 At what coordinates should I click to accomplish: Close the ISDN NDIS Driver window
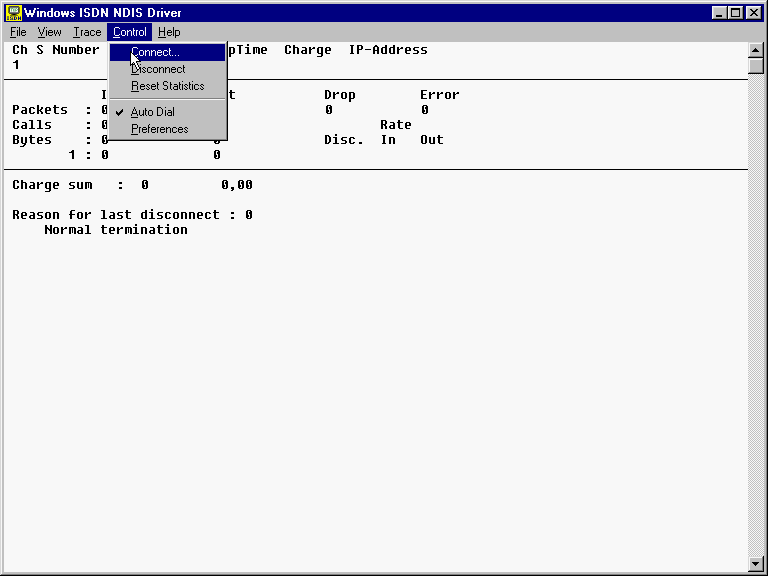754,13
